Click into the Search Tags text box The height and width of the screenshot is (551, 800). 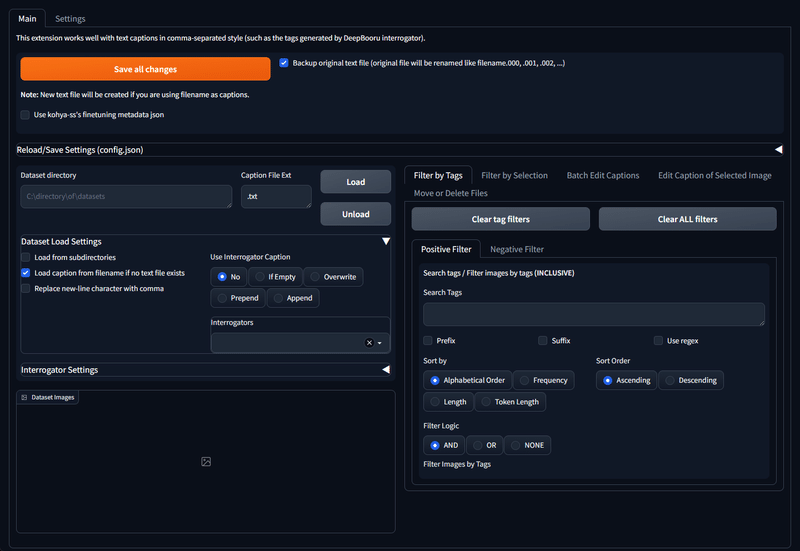(594, 314)
